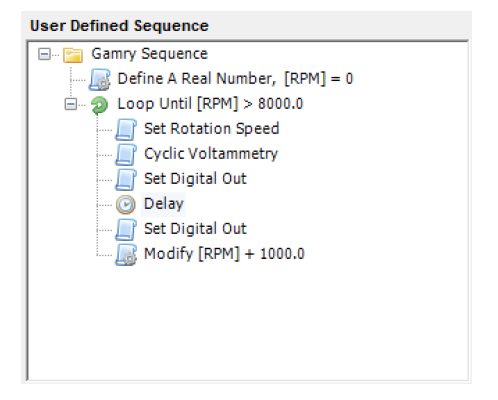This screenshot has height=400, width=498.
Task: Click the Set Rotation Speed script icon
Action: click(x=126, y=129)
